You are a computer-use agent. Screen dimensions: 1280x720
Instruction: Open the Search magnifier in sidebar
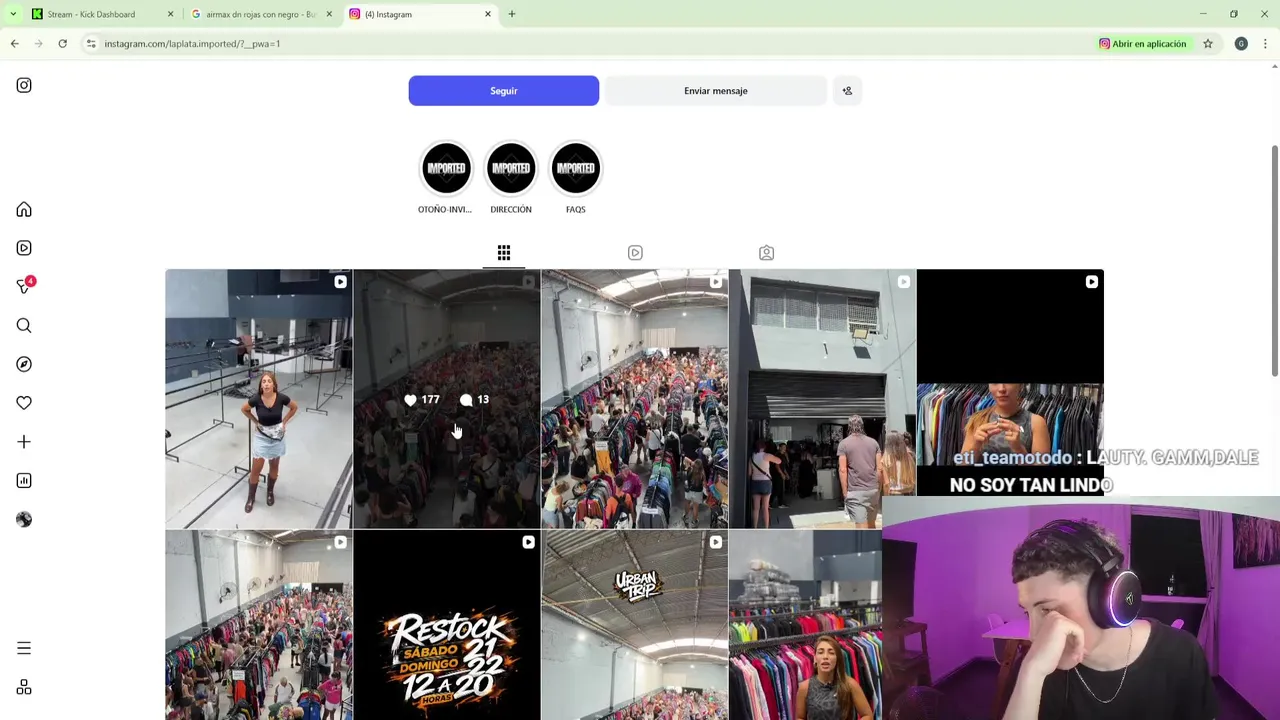point(24,325)
